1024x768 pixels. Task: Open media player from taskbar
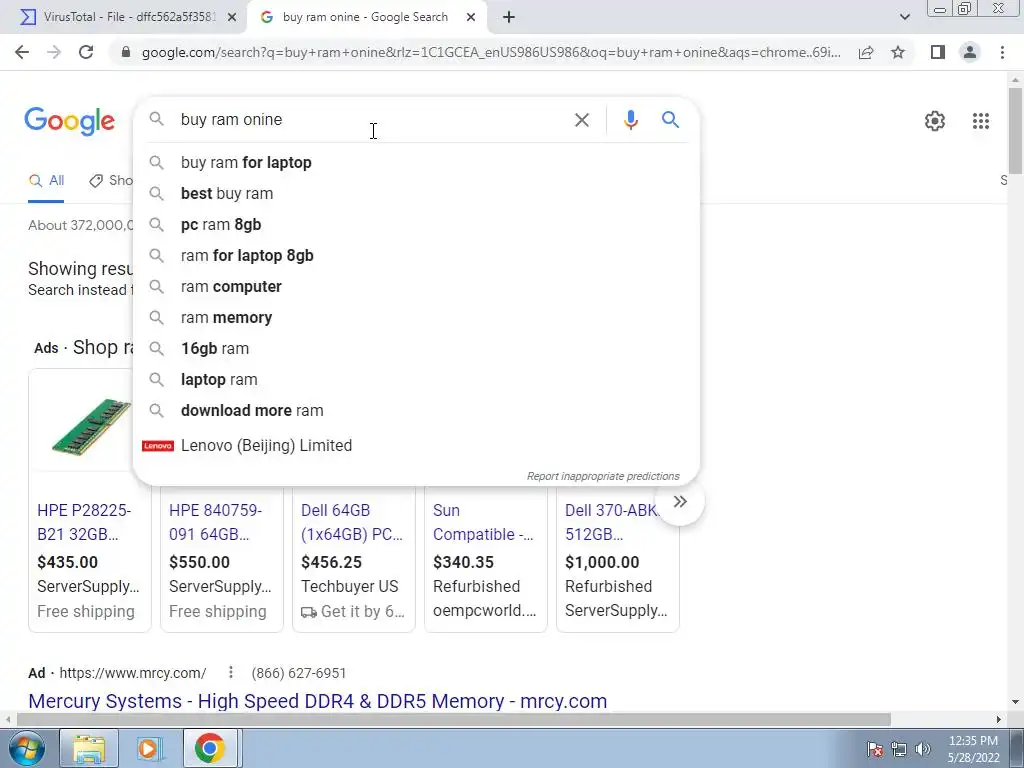[150, 748]
